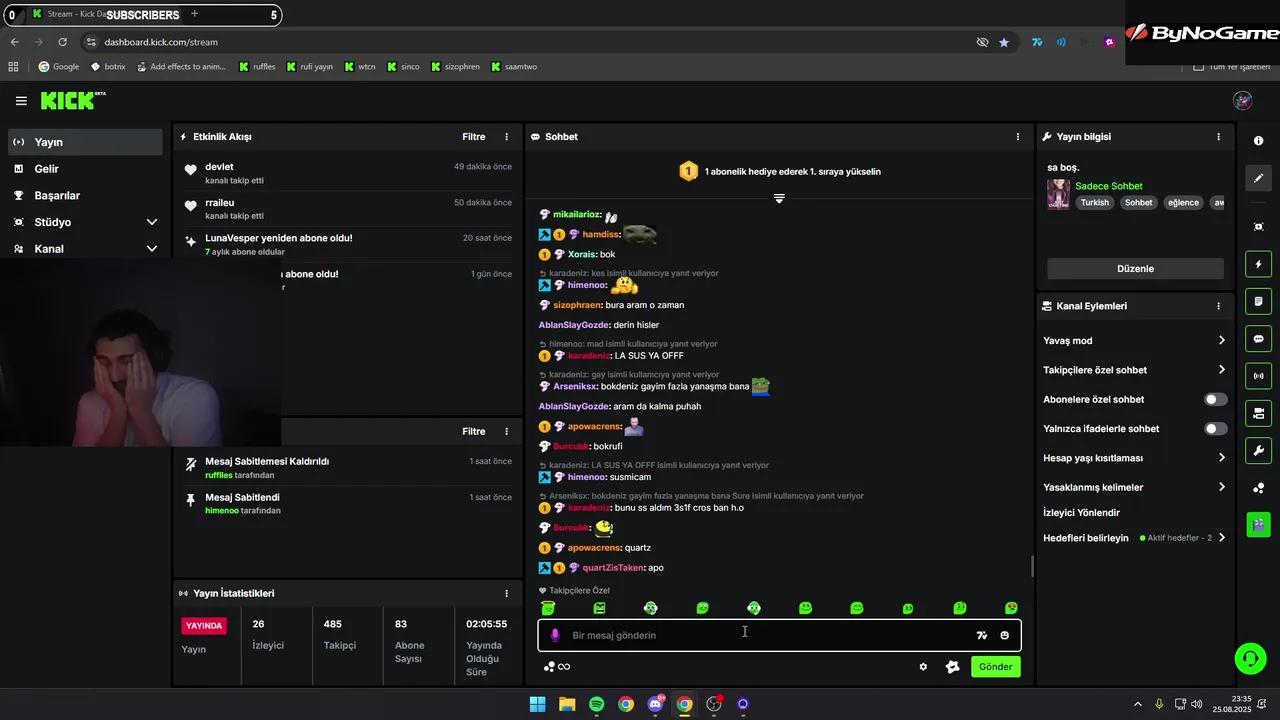Open Etkinlik Akışı panel options menu

pos(506,137)
